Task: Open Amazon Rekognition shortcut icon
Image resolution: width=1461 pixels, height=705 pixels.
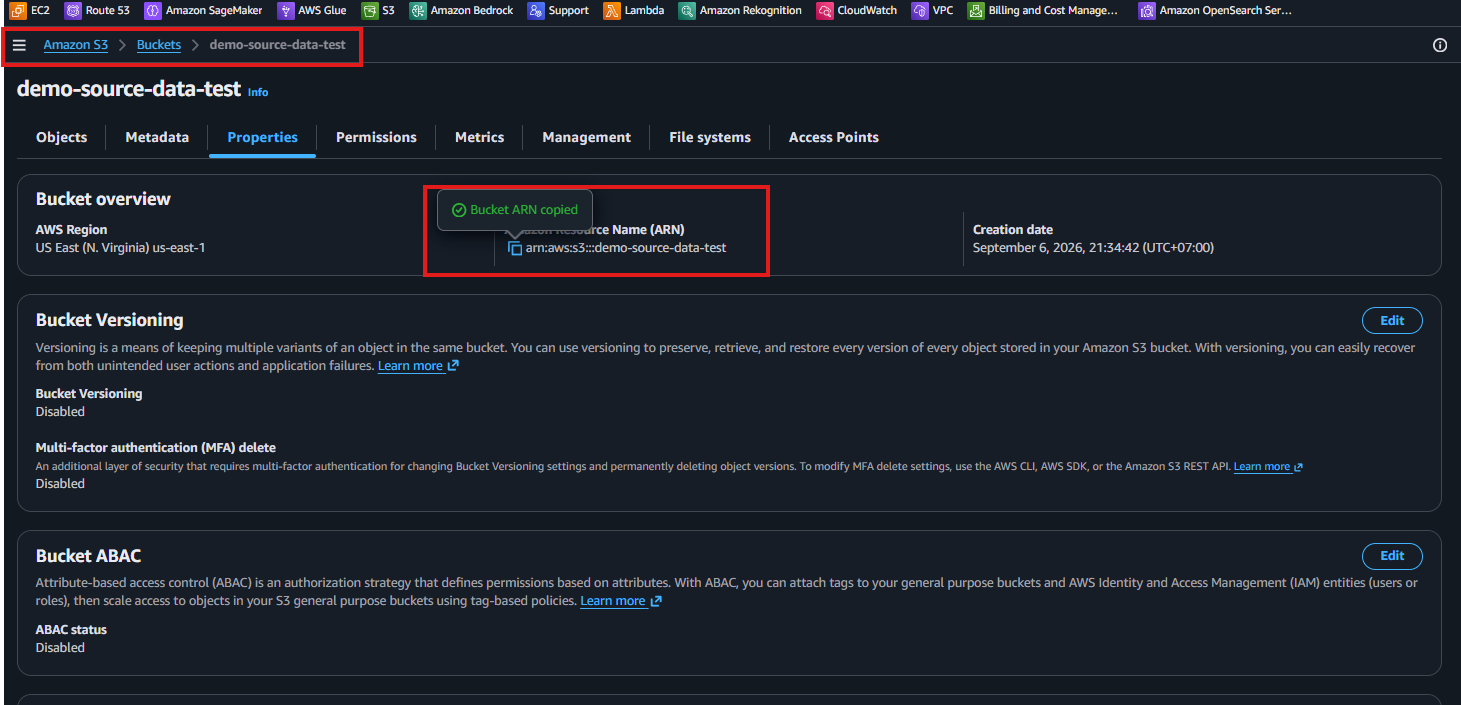Action: pos(686,11)
